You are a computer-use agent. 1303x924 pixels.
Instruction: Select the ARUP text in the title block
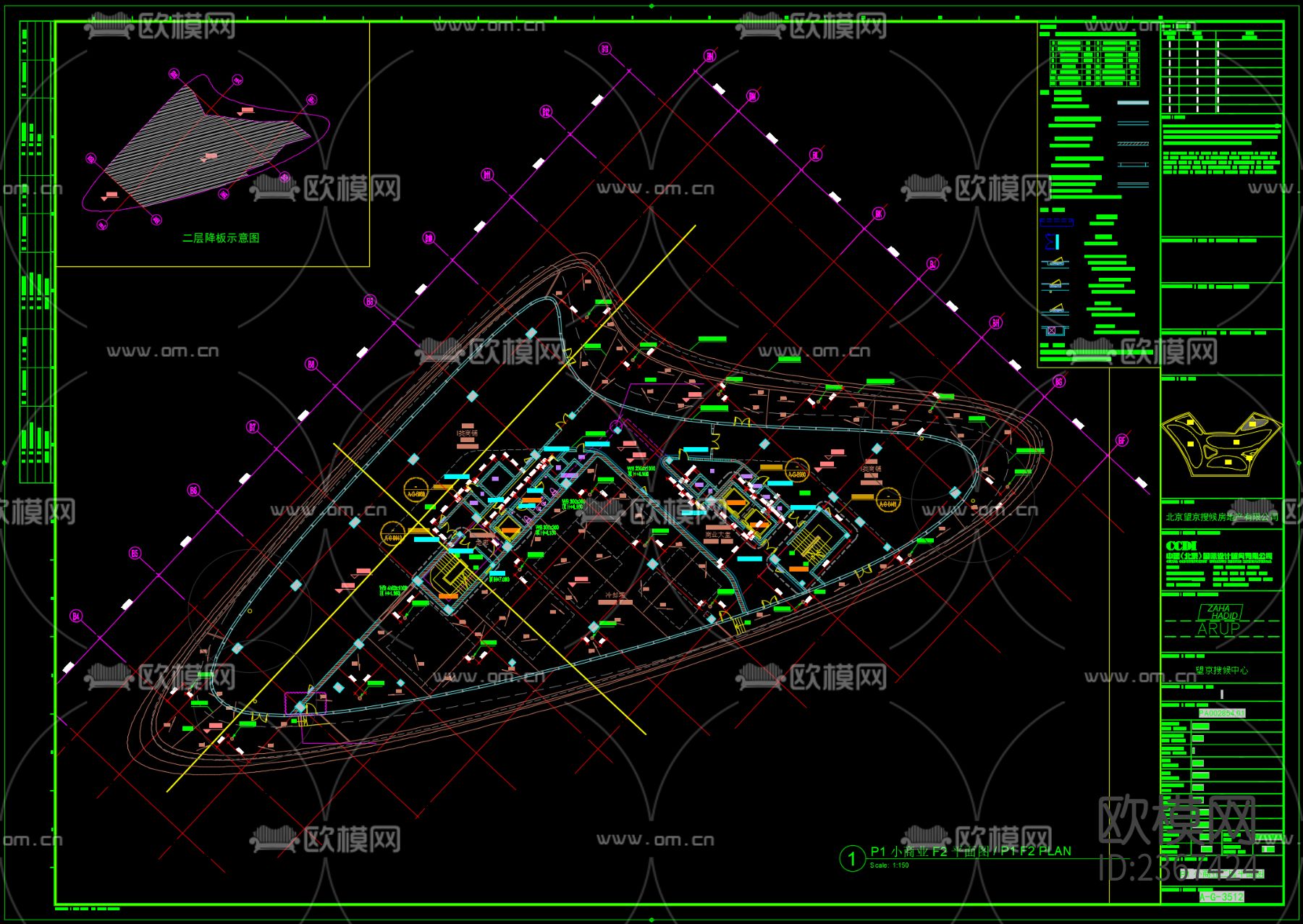(1219, 629)
